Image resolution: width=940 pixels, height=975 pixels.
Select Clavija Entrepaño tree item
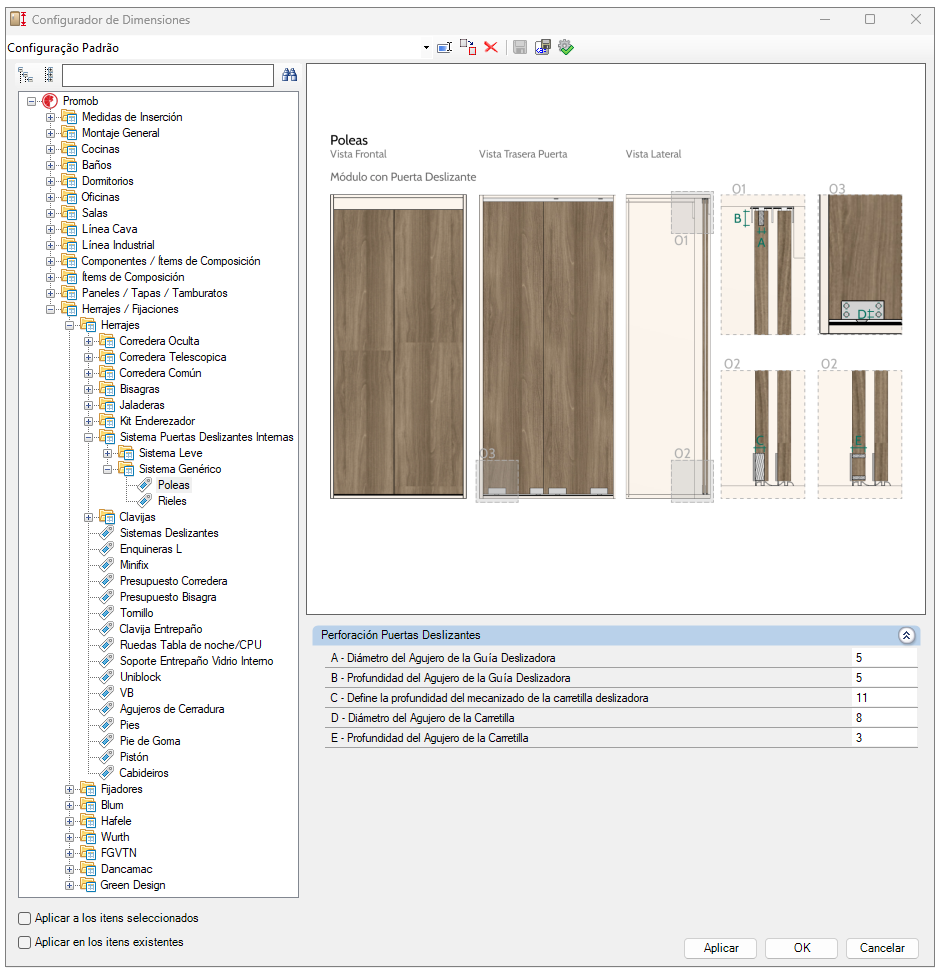161,629
